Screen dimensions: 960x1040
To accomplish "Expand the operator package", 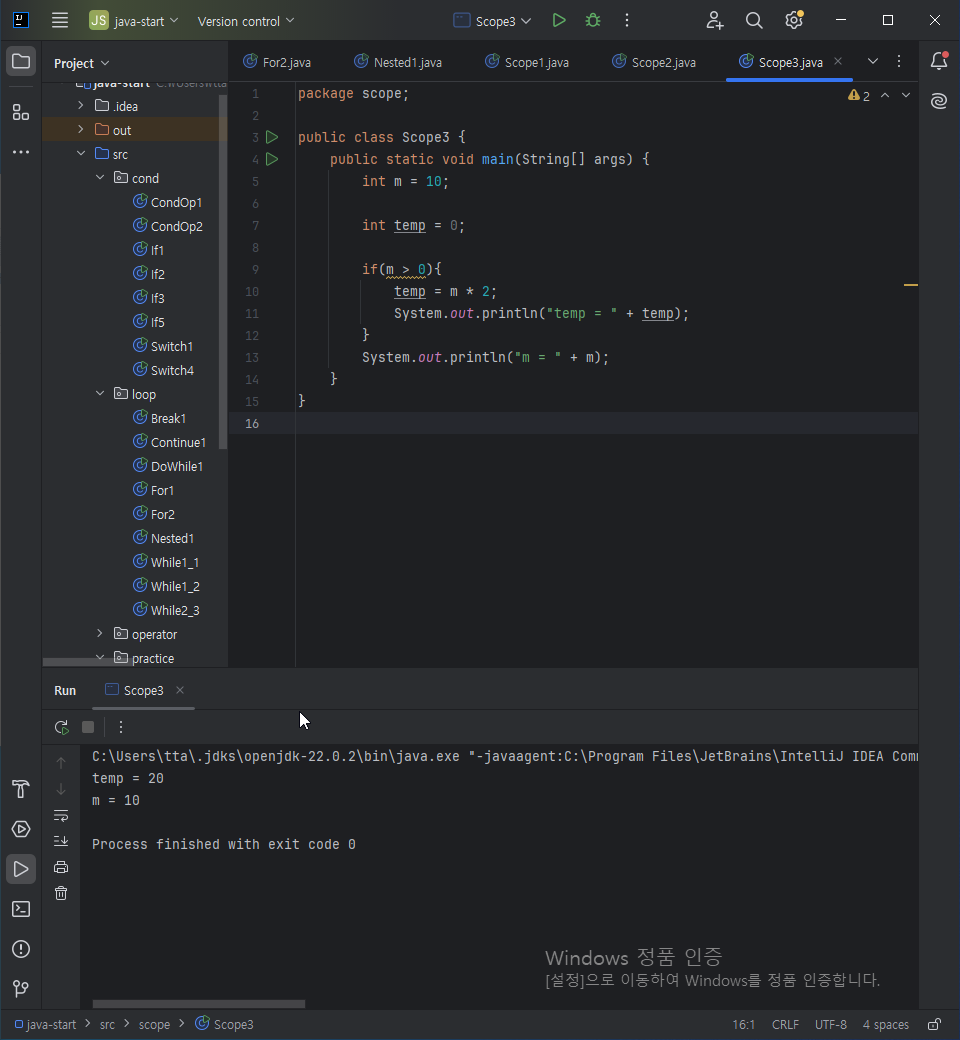I will coord(100,633).
